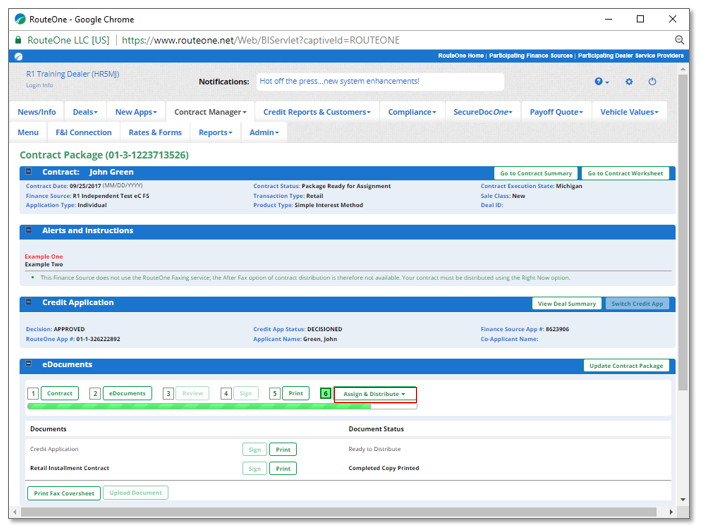Click step 1 Contract button
702x530 pixels.
[x=60, y=393]
